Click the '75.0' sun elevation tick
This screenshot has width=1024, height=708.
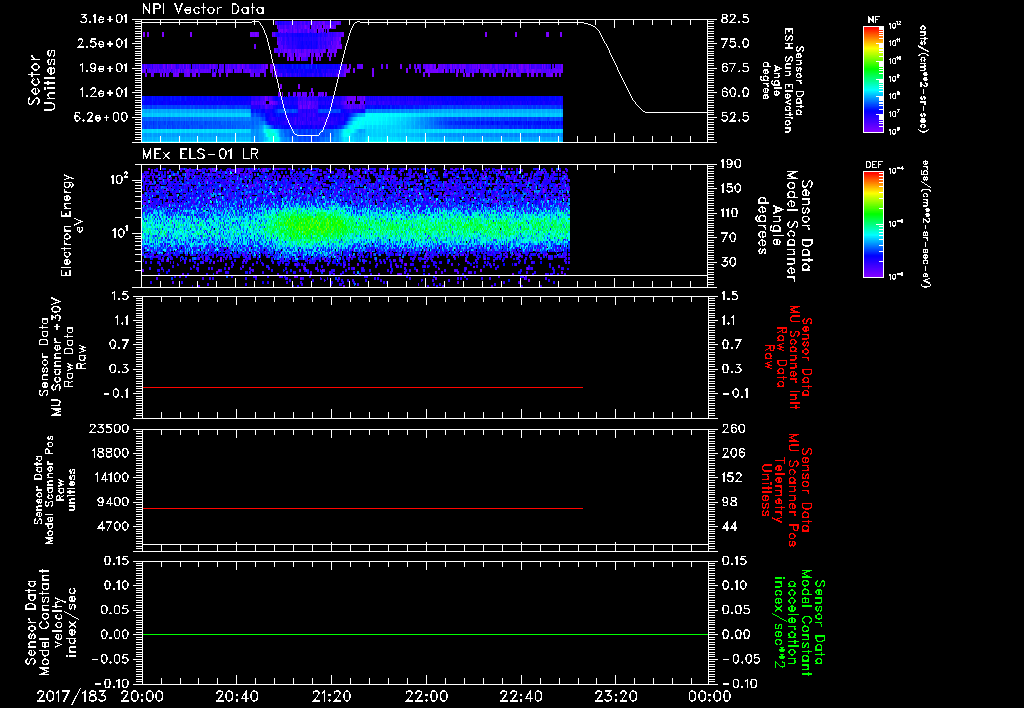735,43
